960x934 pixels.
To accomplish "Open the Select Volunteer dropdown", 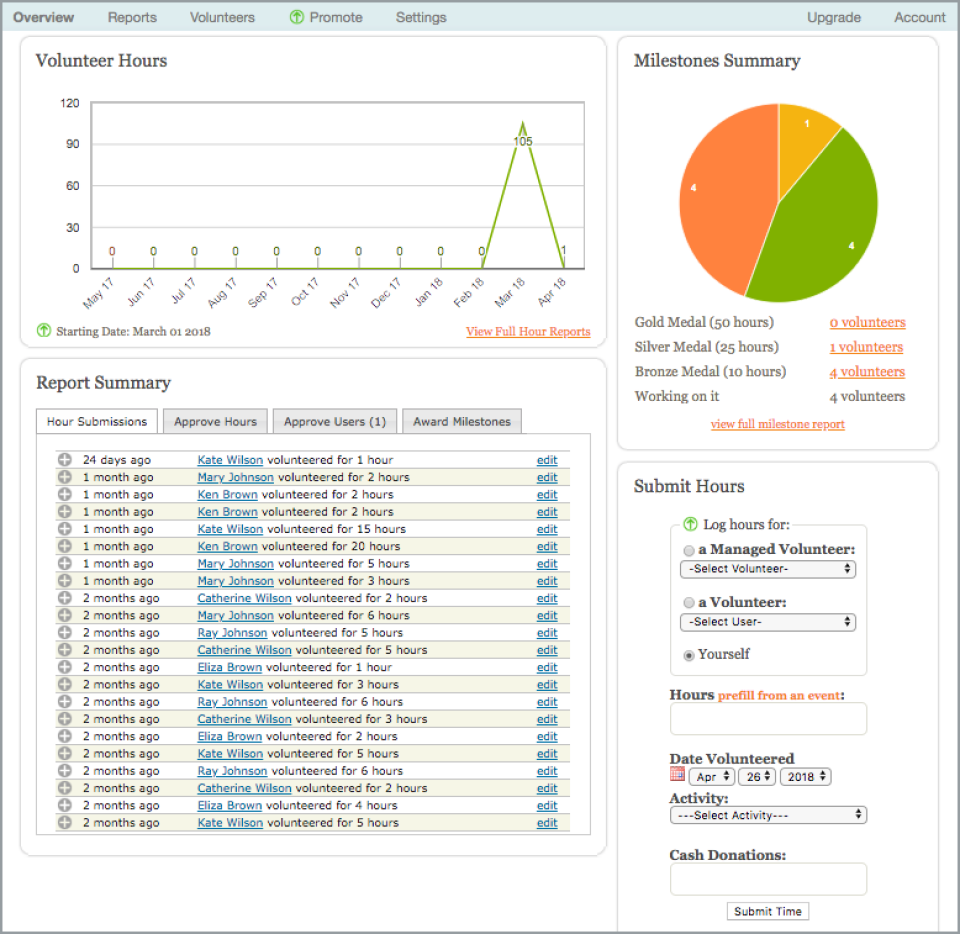I will point(768,569).
